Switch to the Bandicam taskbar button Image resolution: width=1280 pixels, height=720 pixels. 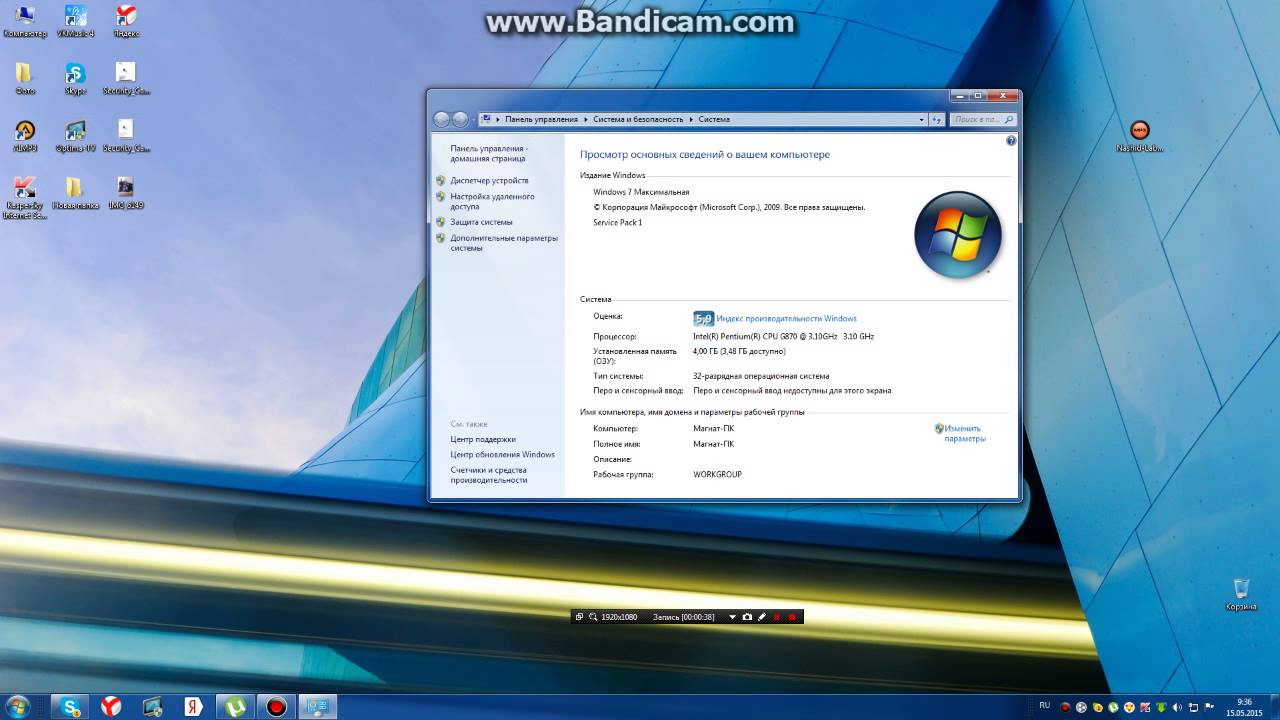[276, 707]
